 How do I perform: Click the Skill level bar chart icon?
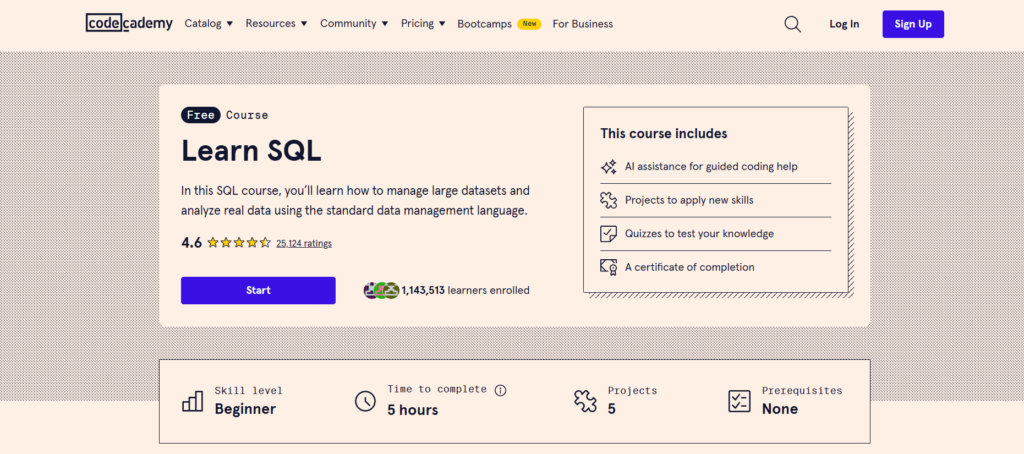[x=192, y=401]
